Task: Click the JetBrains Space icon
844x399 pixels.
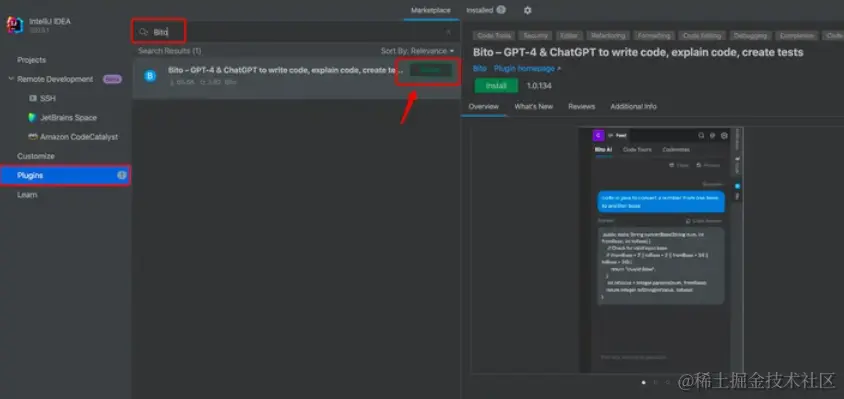Action: [x=32, y=117]
